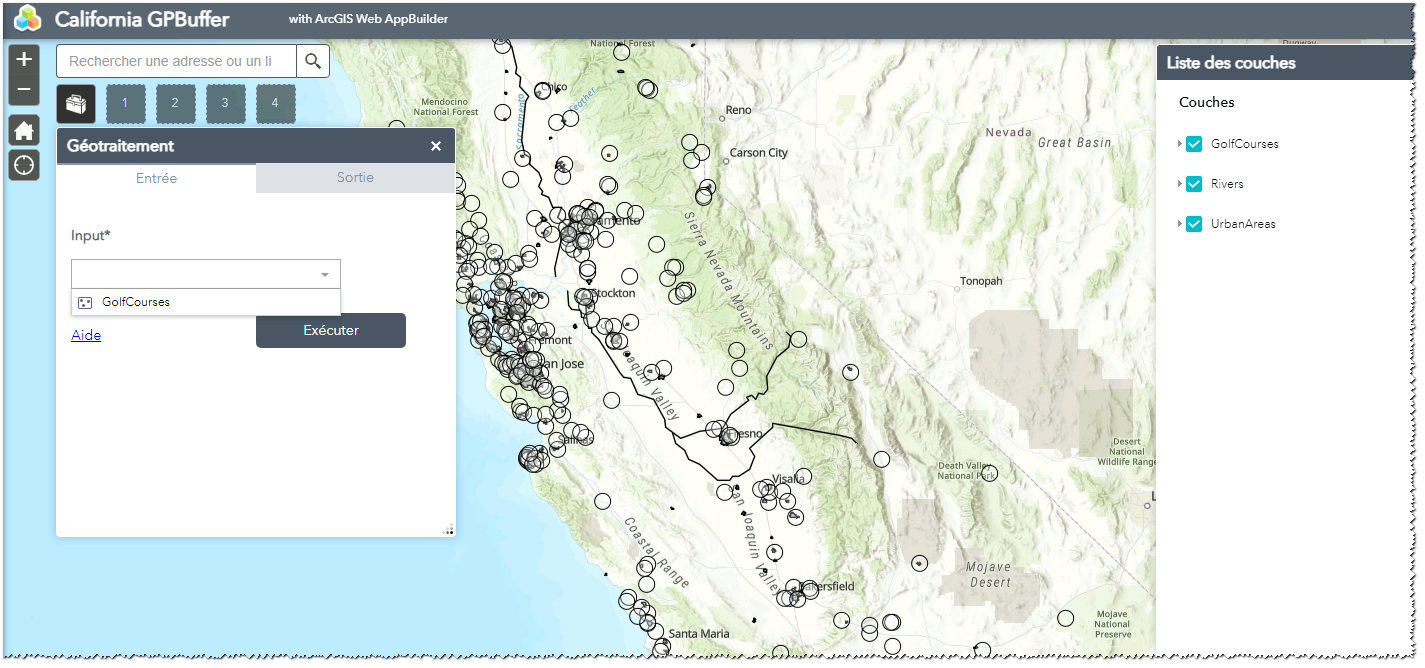Click the California GPBuffer app logo
This screenshot has height=668, width=1425.
point(26,17)
